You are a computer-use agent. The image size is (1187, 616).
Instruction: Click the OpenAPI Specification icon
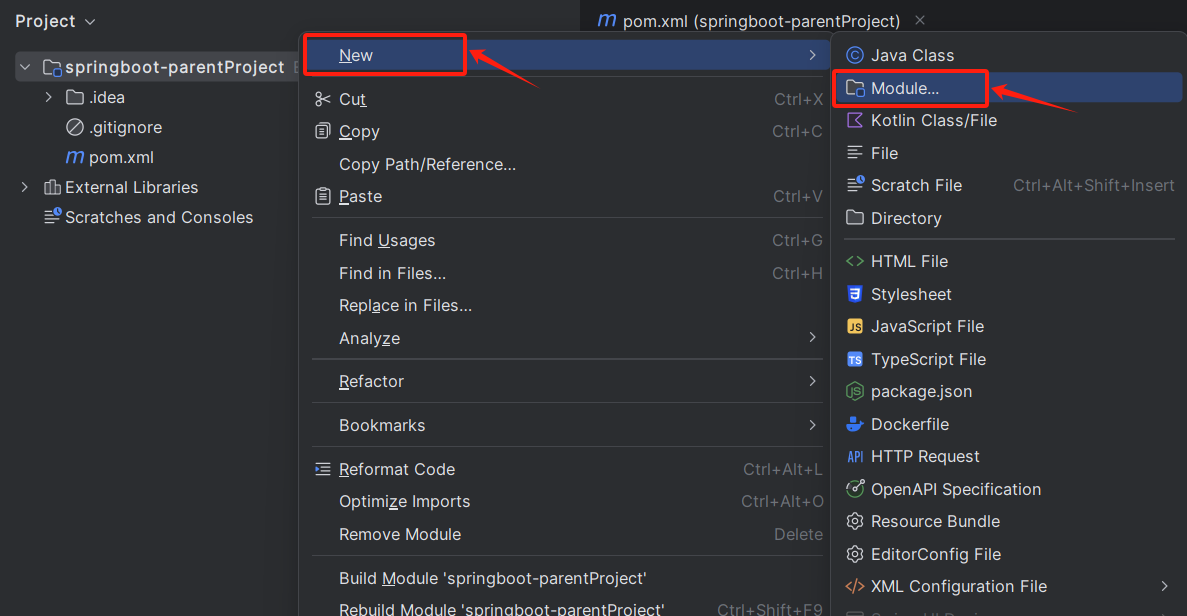855,489
